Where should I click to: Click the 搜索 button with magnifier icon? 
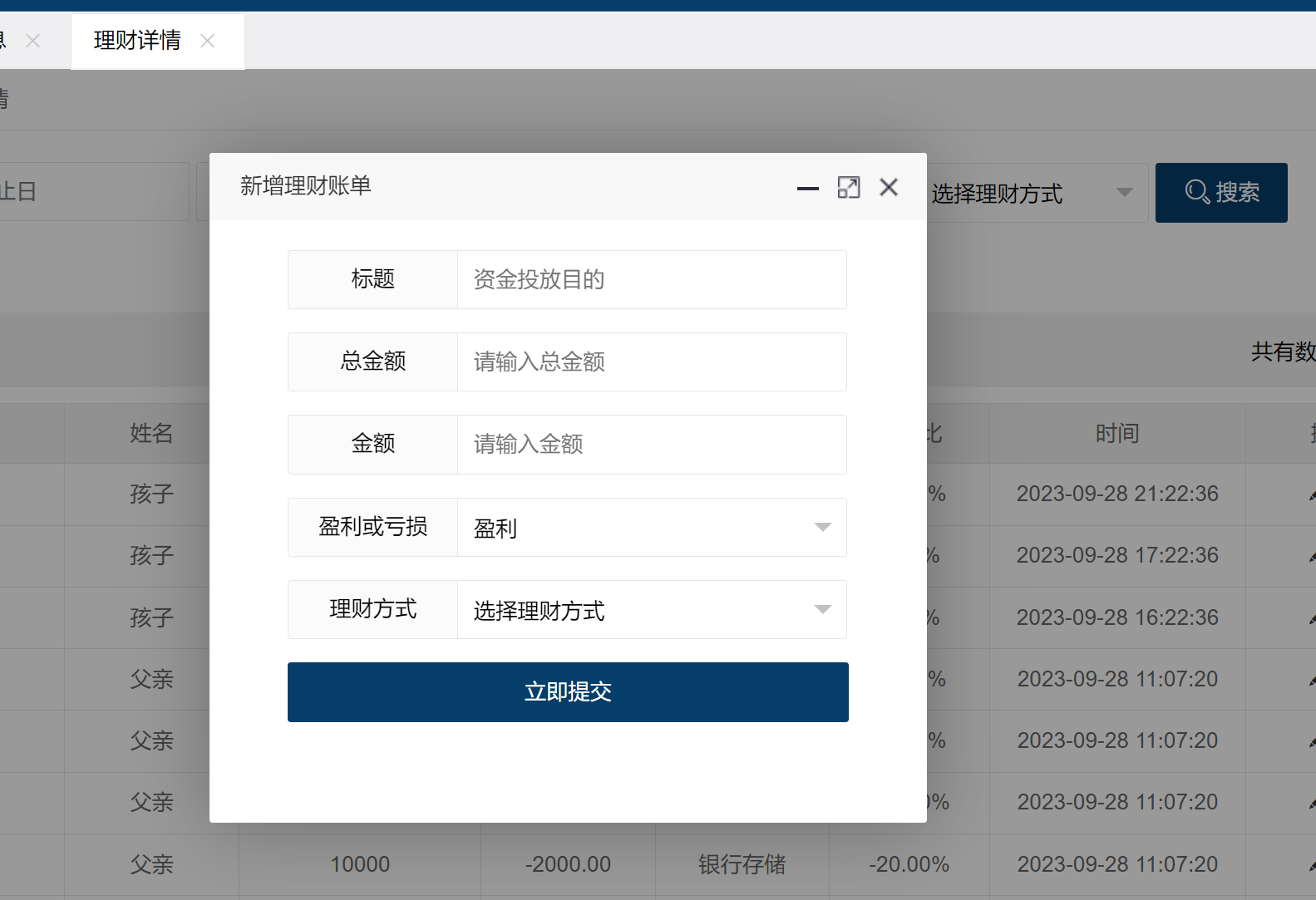click(x=1220, y=193)
